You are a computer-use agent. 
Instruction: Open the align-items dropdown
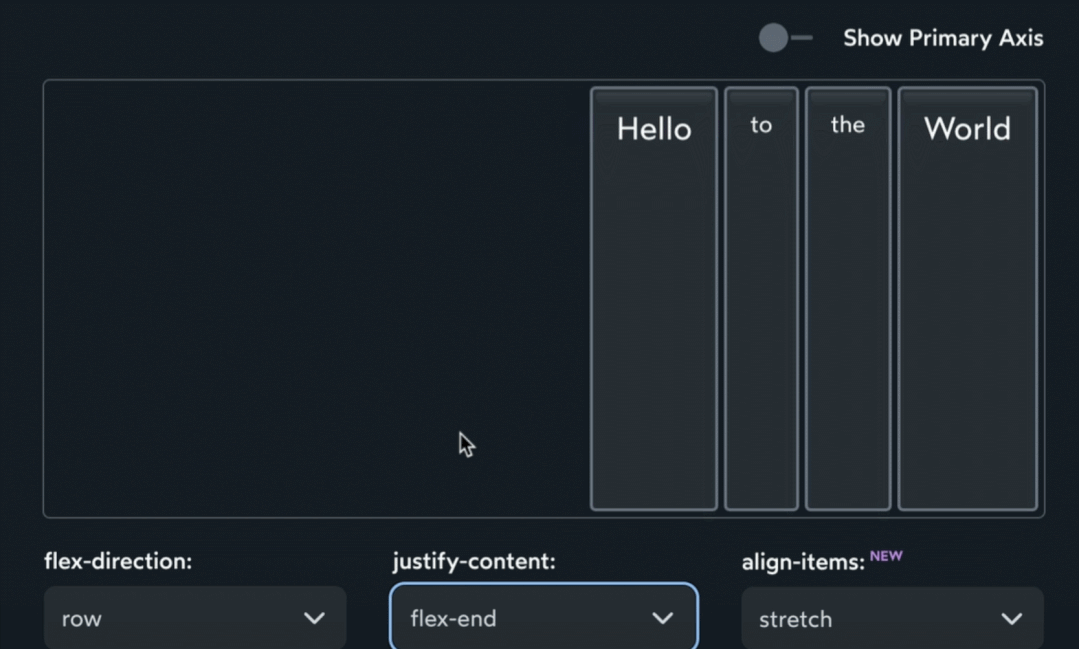click(892, 618)
